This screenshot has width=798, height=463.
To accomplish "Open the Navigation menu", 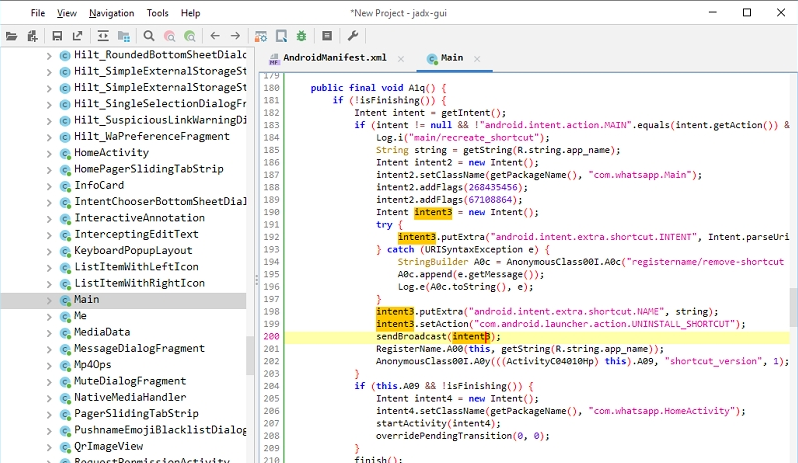I will point(111,13).
